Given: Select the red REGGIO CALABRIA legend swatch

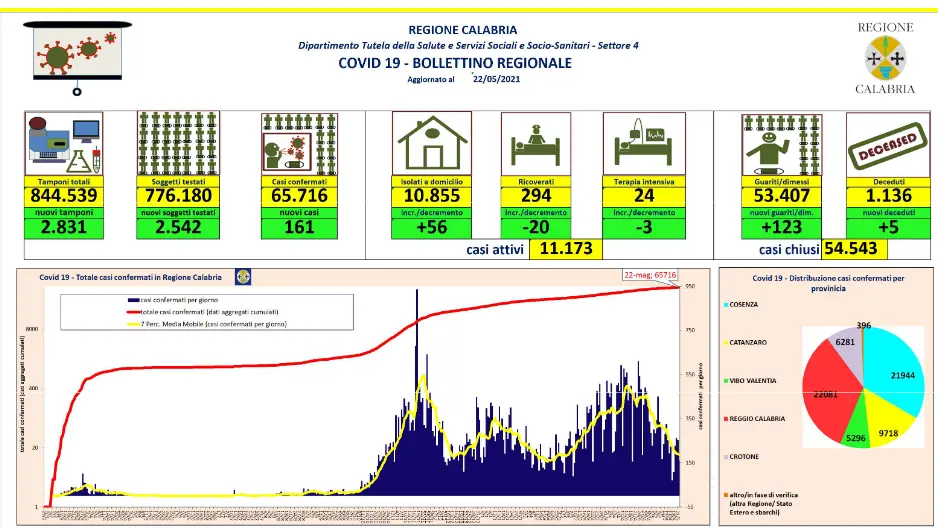Looking at the screenshot, I should pyautogui.click(x=725, y=419).
